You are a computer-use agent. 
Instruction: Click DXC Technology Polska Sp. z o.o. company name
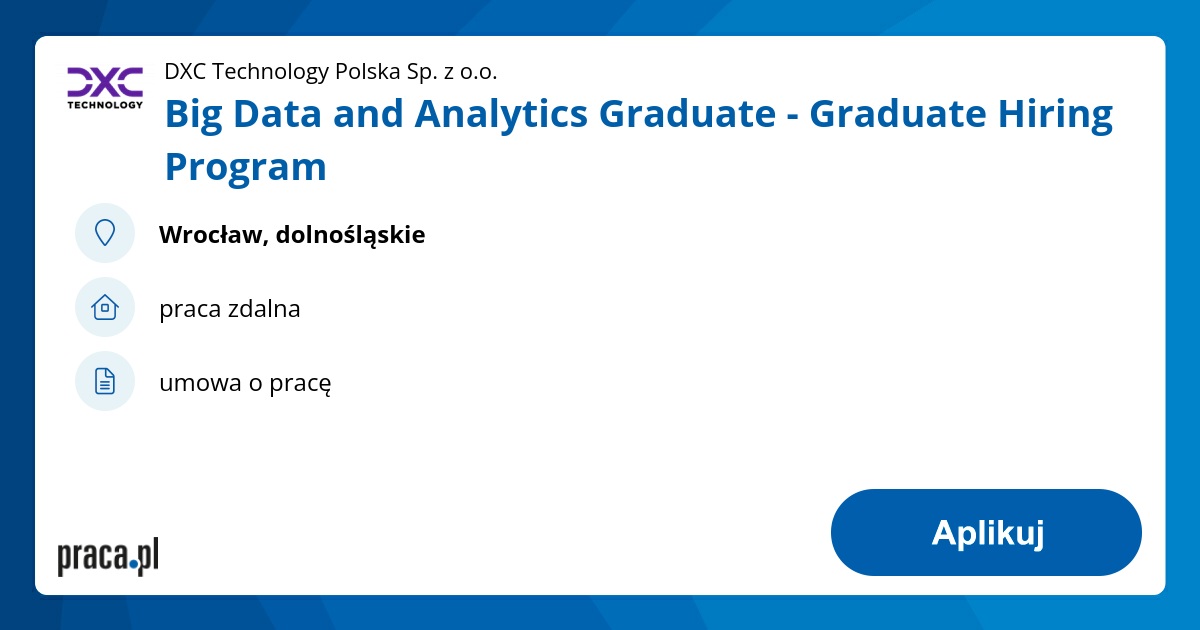click(330, 71)
